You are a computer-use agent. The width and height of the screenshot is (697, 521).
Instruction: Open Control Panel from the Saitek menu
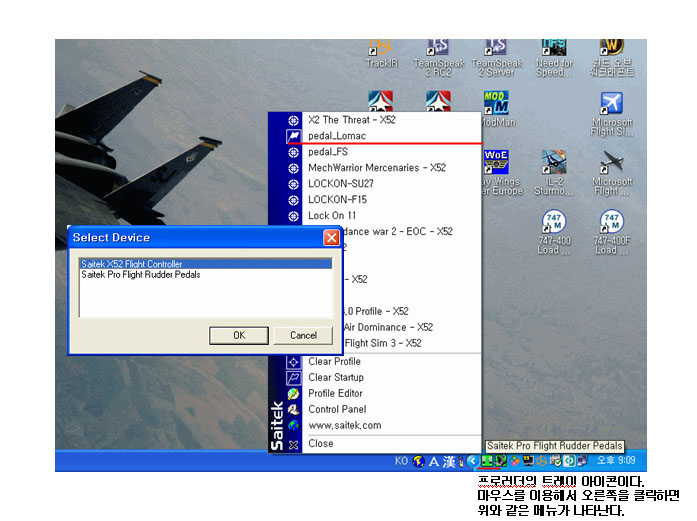392,409
